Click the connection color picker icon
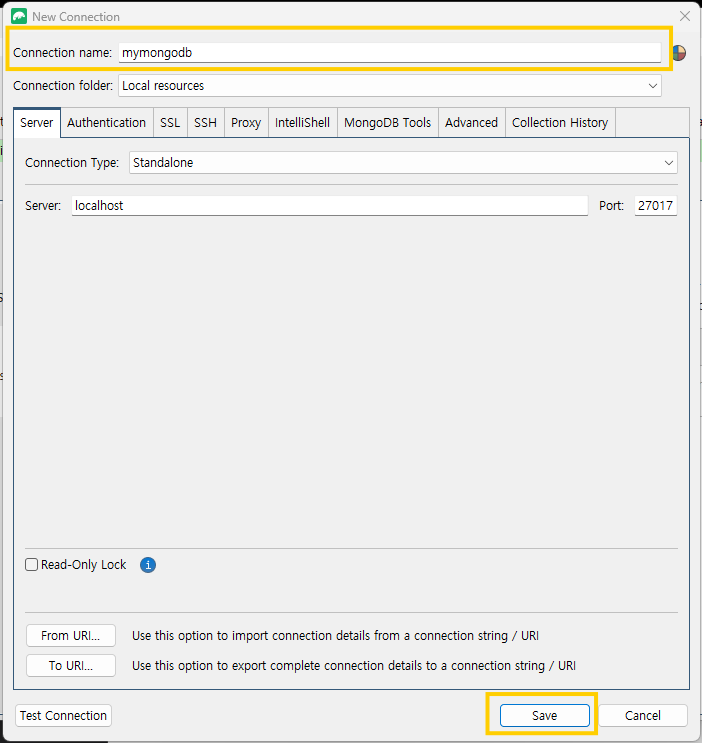 tap(679, 53)
